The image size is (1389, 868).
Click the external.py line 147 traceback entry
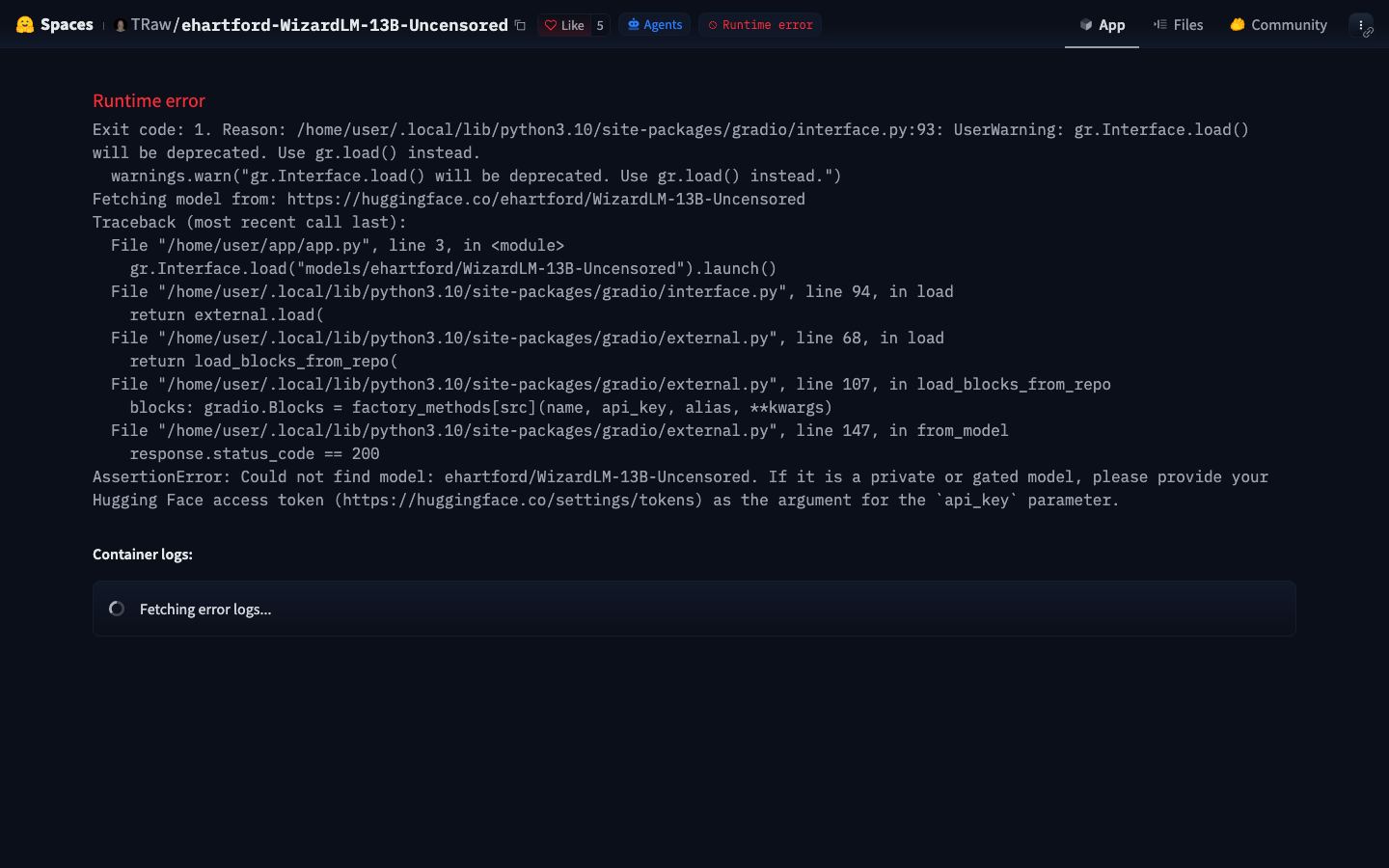click(559, 430)
